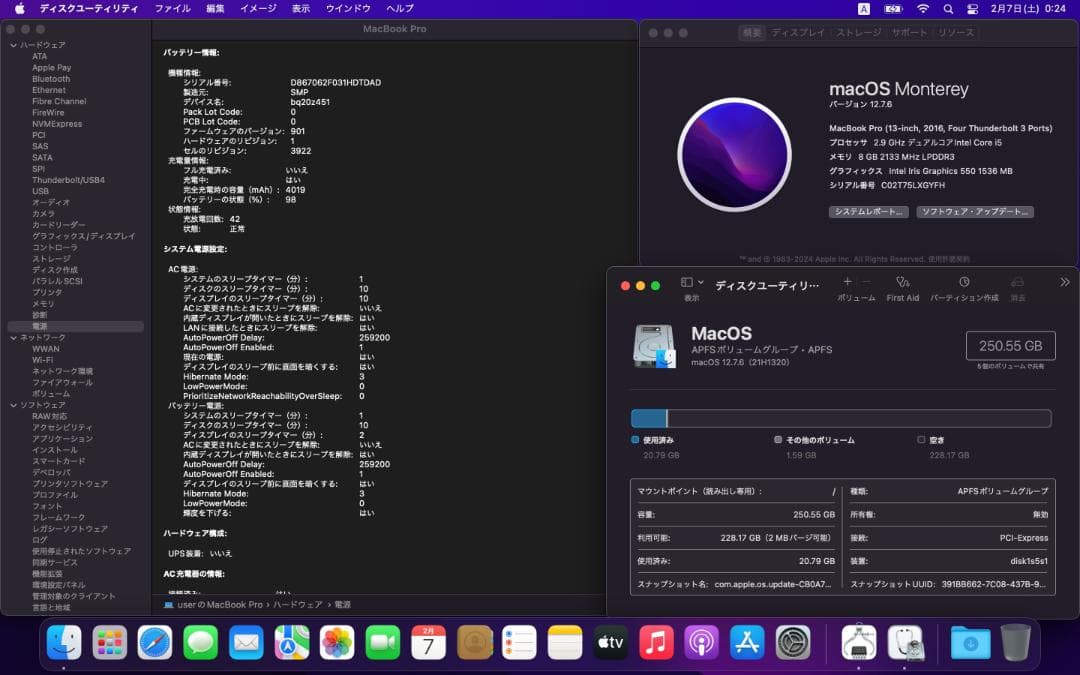Viewport: 1080px width, 675px height.
Task: Toggle the その他のボリューム legend marker
Action: 778,439
